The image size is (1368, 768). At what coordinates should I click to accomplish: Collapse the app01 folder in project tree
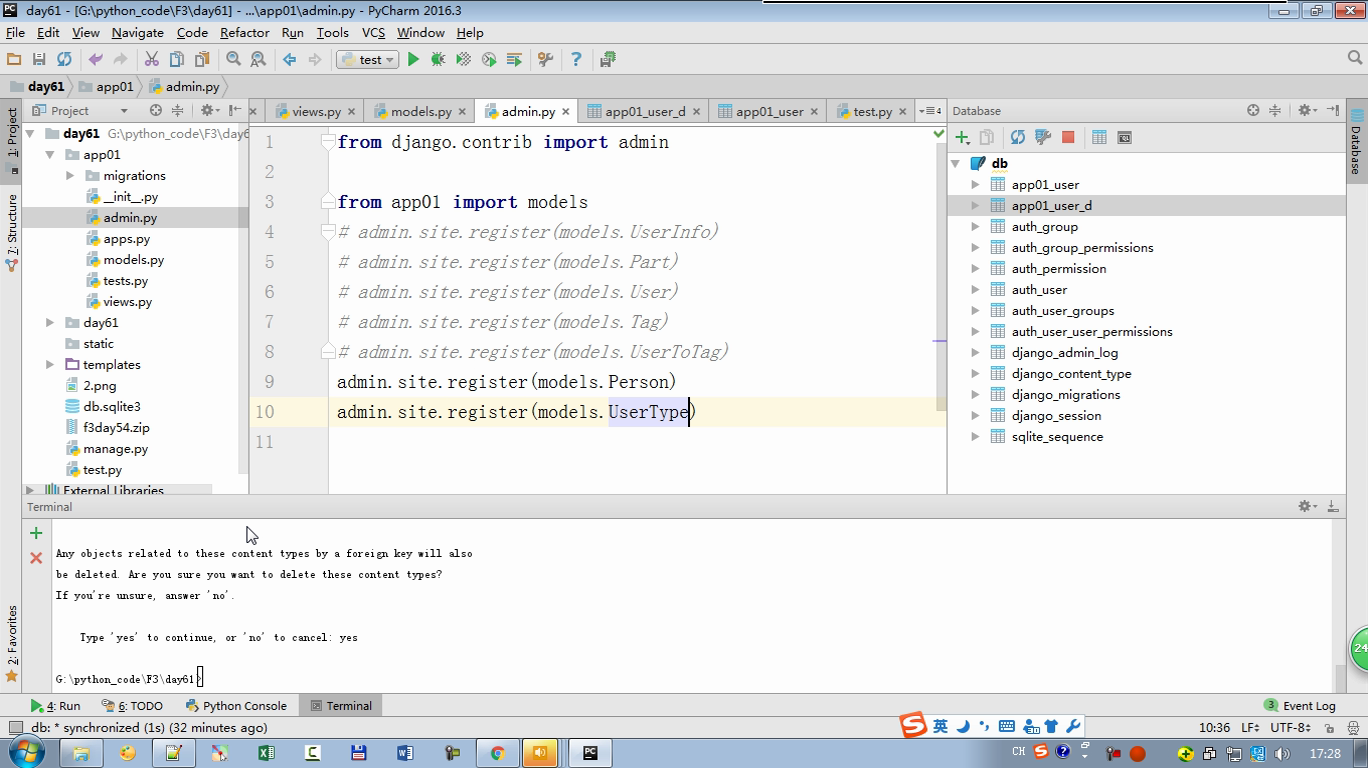point(50,155)
